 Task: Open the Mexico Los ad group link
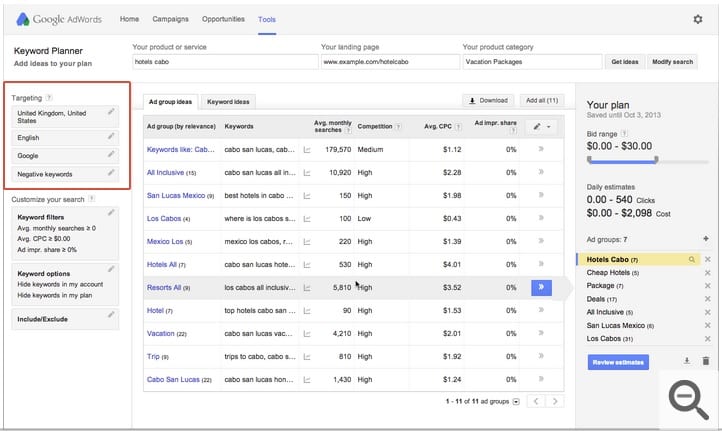164,242
